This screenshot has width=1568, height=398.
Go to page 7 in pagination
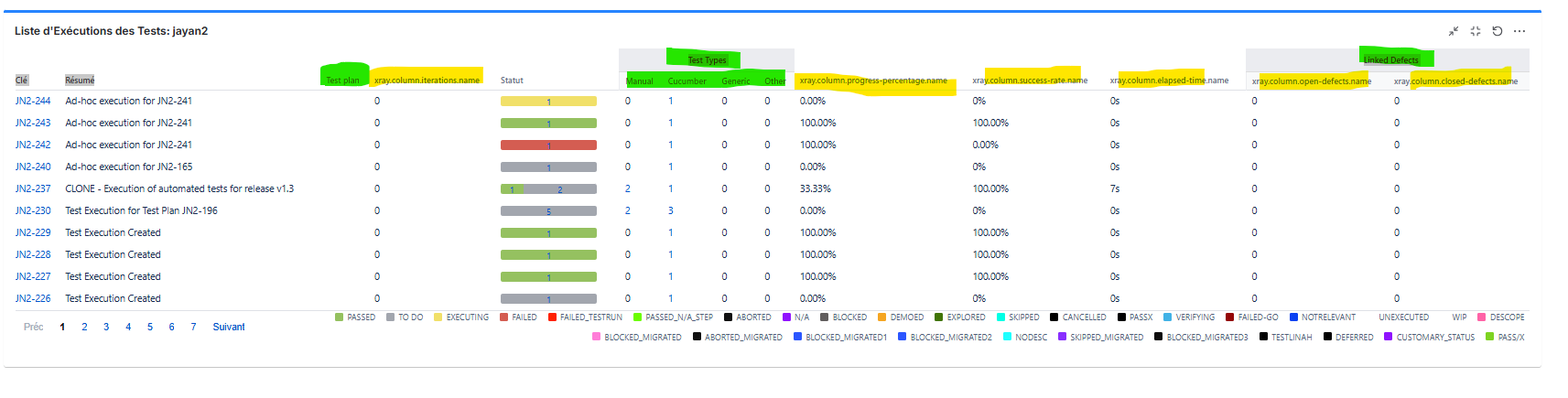[193, 328]
